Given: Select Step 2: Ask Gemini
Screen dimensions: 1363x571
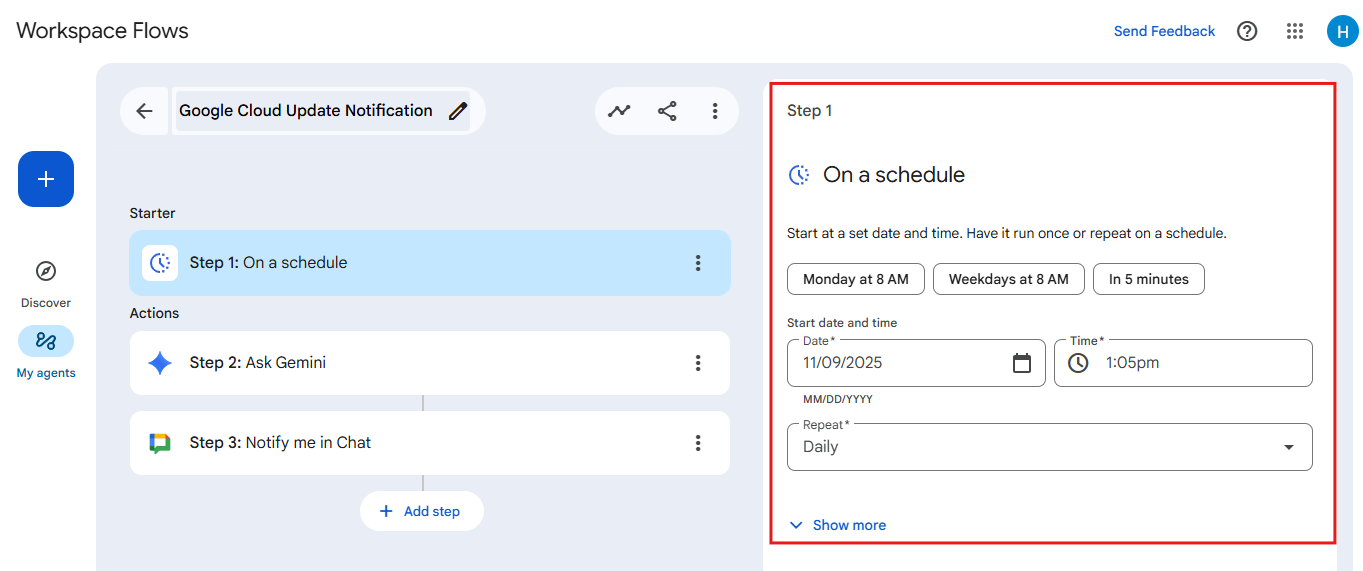Looking at the screenshot, I should [x=400, y=363].
